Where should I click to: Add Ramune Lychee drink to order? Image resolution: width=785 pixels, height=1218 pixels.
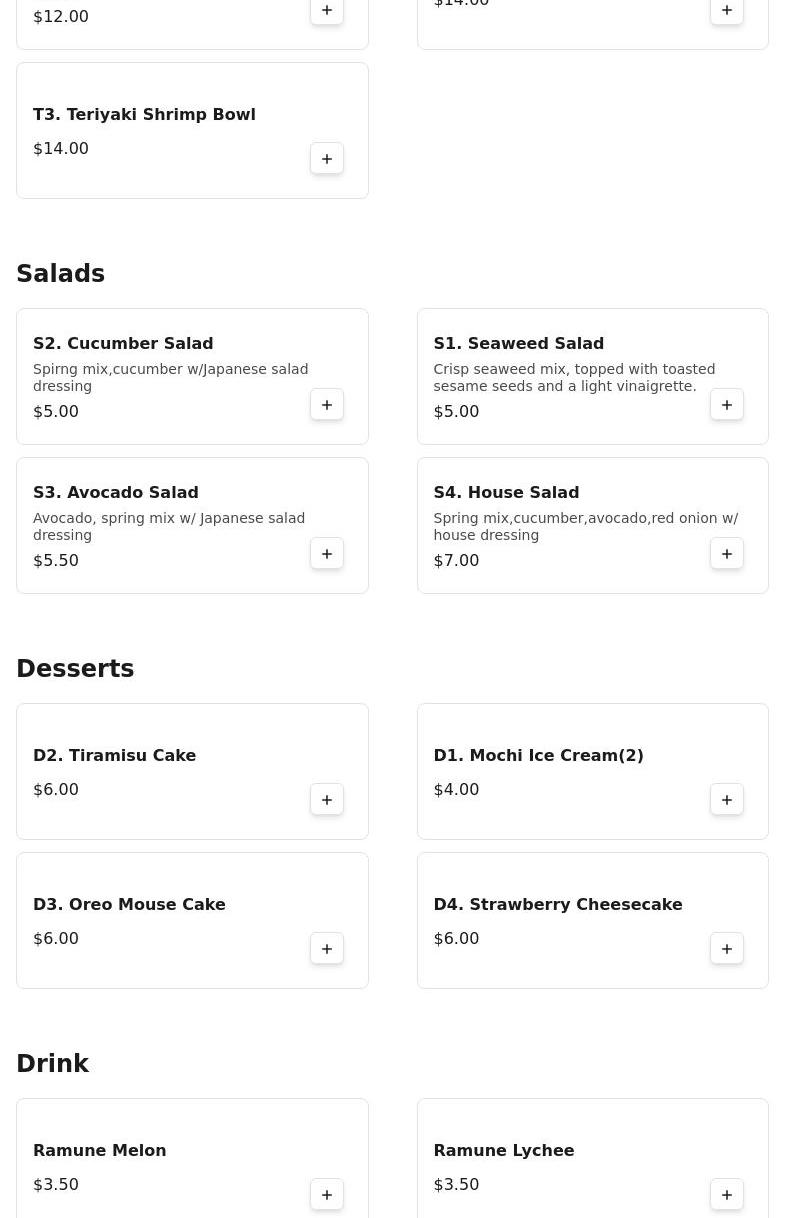pyautogui.click(x=727, y=1195)
